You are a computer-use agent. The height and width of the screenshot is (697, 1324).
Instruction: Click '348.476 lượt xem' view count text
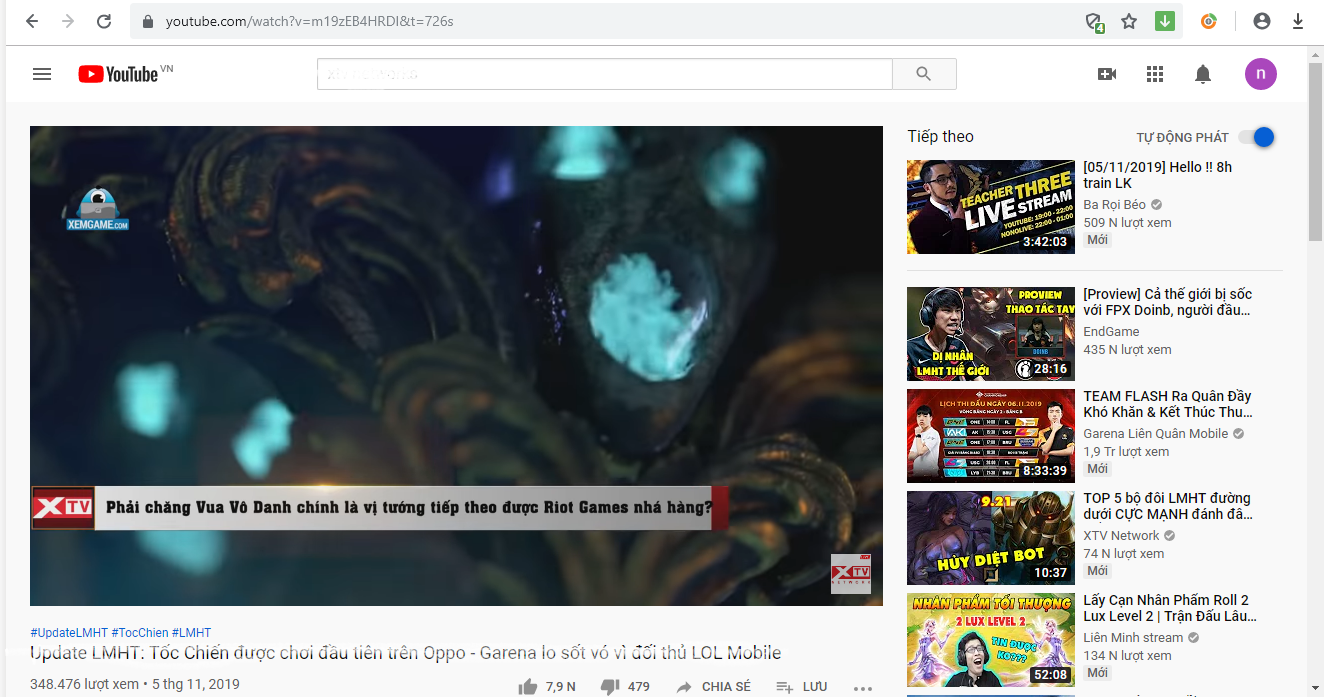pyautogui.click(x=84, y=685)
